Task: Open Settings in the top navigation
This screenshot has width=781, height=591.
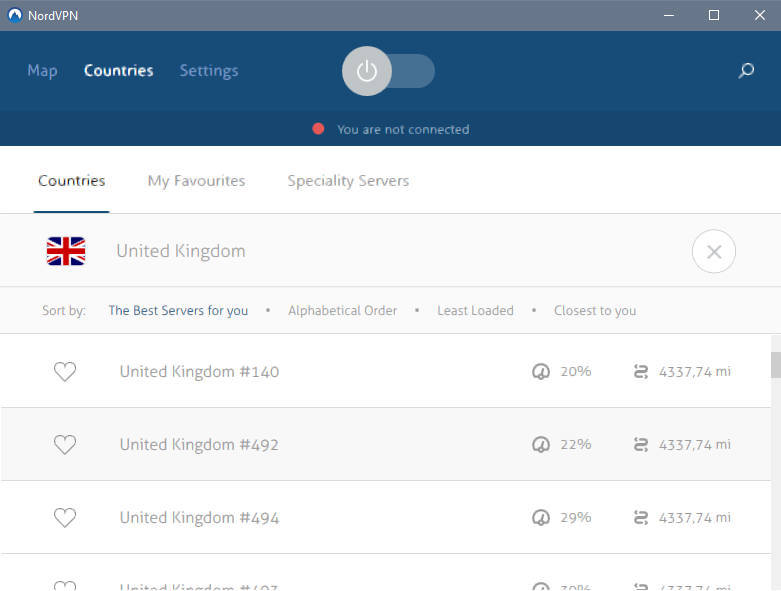Action: (x=209, y=71)
